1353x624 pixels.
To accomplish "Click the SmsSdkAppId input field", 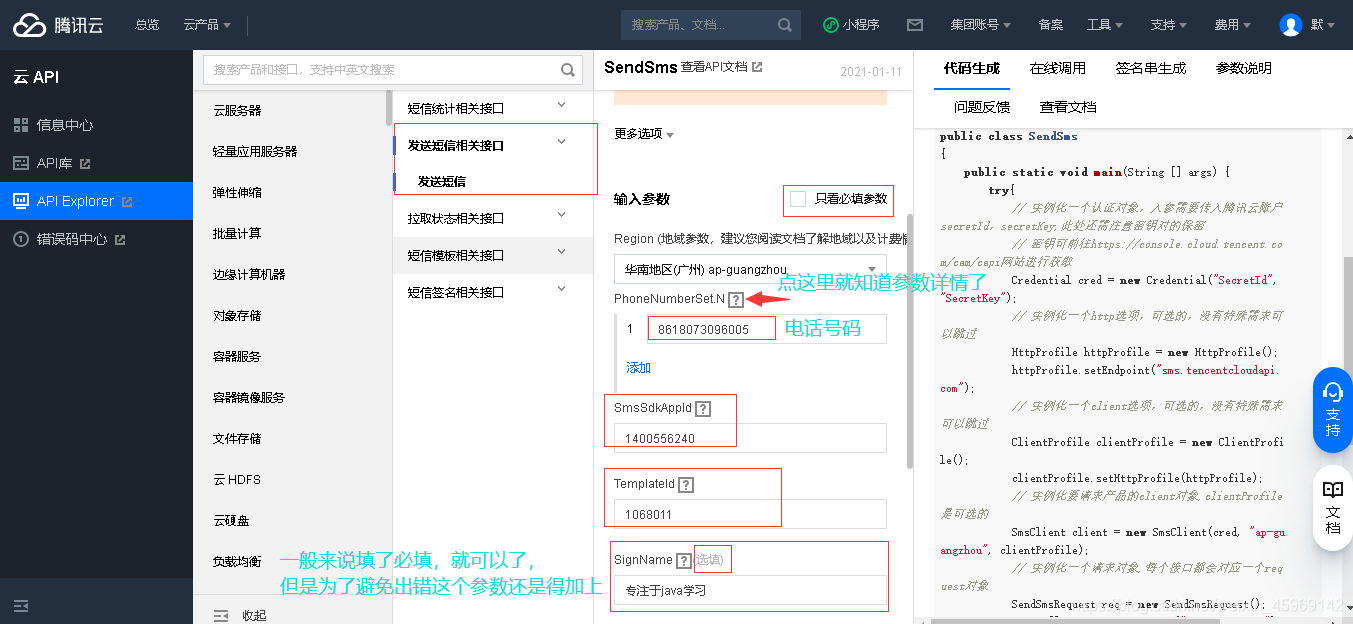I will pos(750,438).
